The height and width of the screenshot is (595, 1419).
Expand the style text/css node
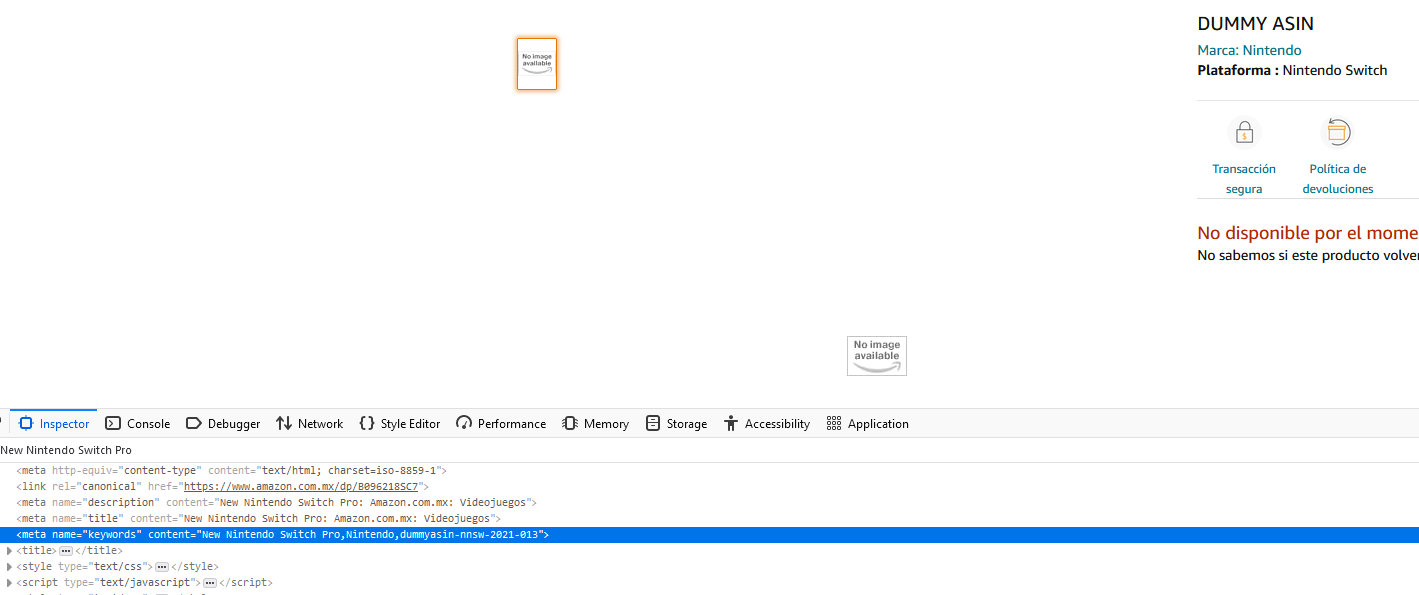coord(10,567)
